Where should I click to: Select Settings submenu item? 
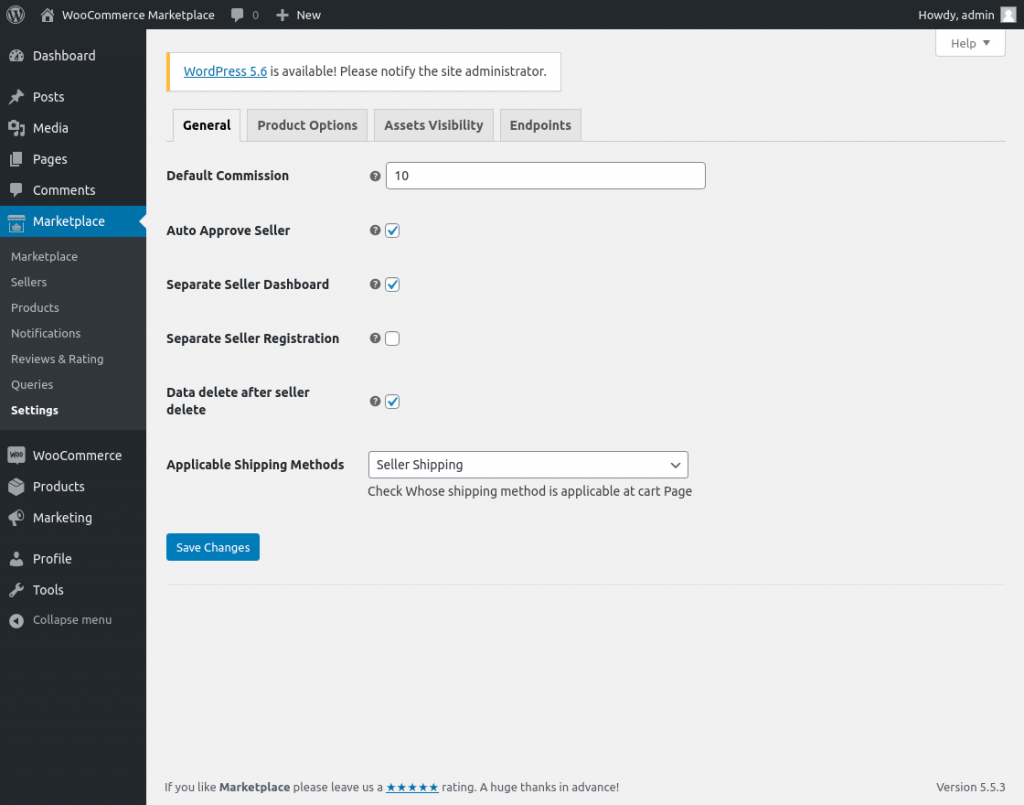tap(35, 410)
